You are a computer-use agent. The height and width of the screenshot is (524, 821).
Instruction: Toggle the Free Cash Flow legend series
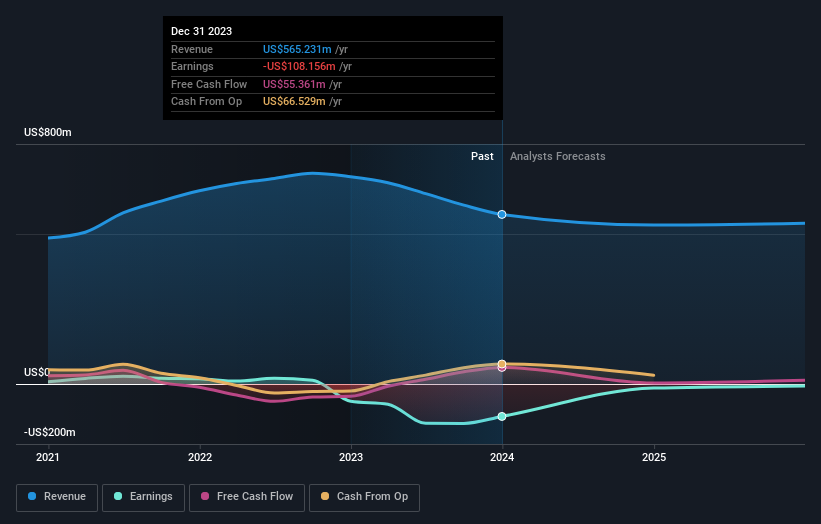[x=247, y=497]
